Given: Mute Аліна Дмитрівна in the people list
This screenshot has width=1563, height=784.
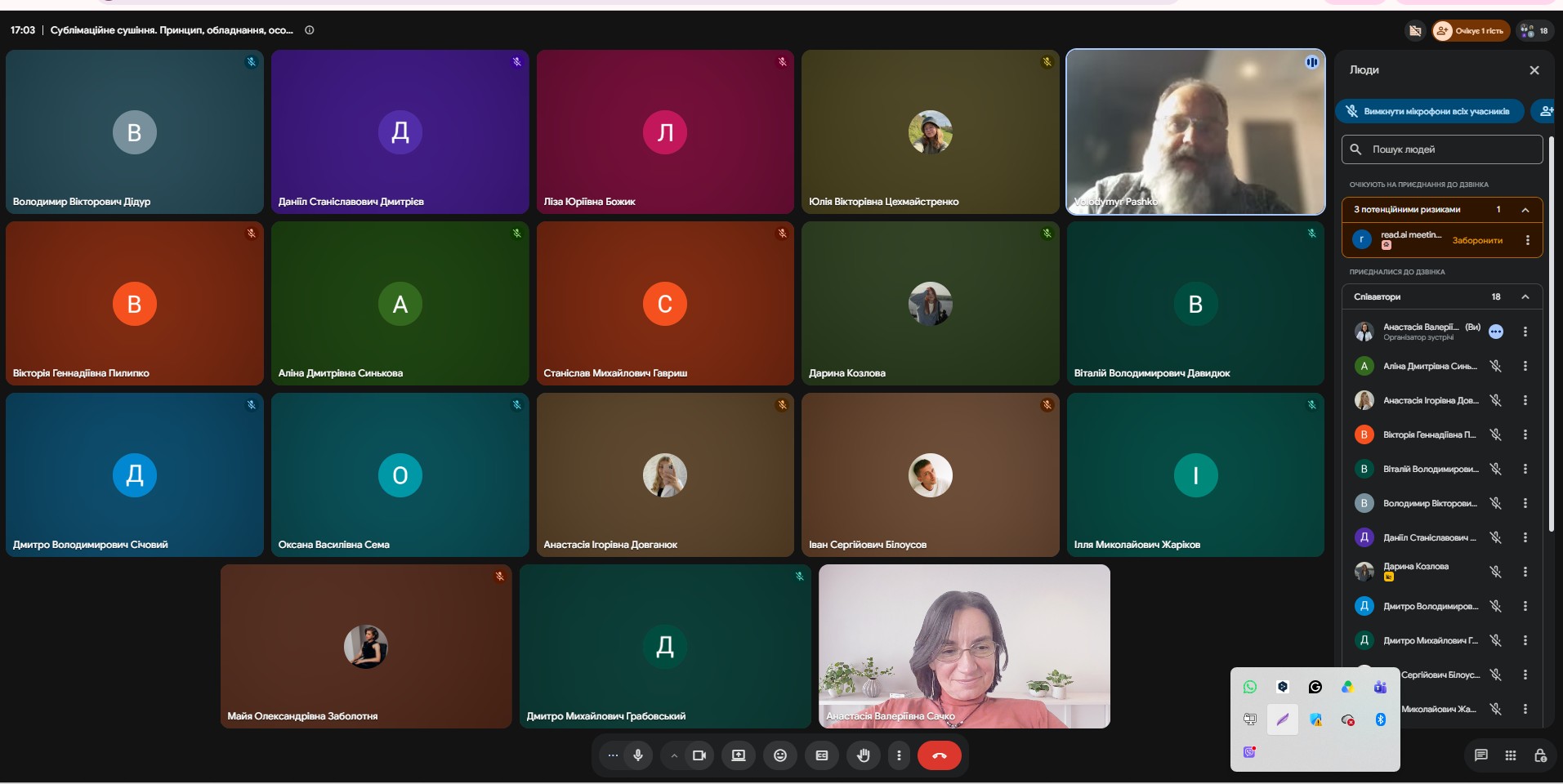Looking at the screenshot, I should pyautogui.click(x=1495, y=366).
